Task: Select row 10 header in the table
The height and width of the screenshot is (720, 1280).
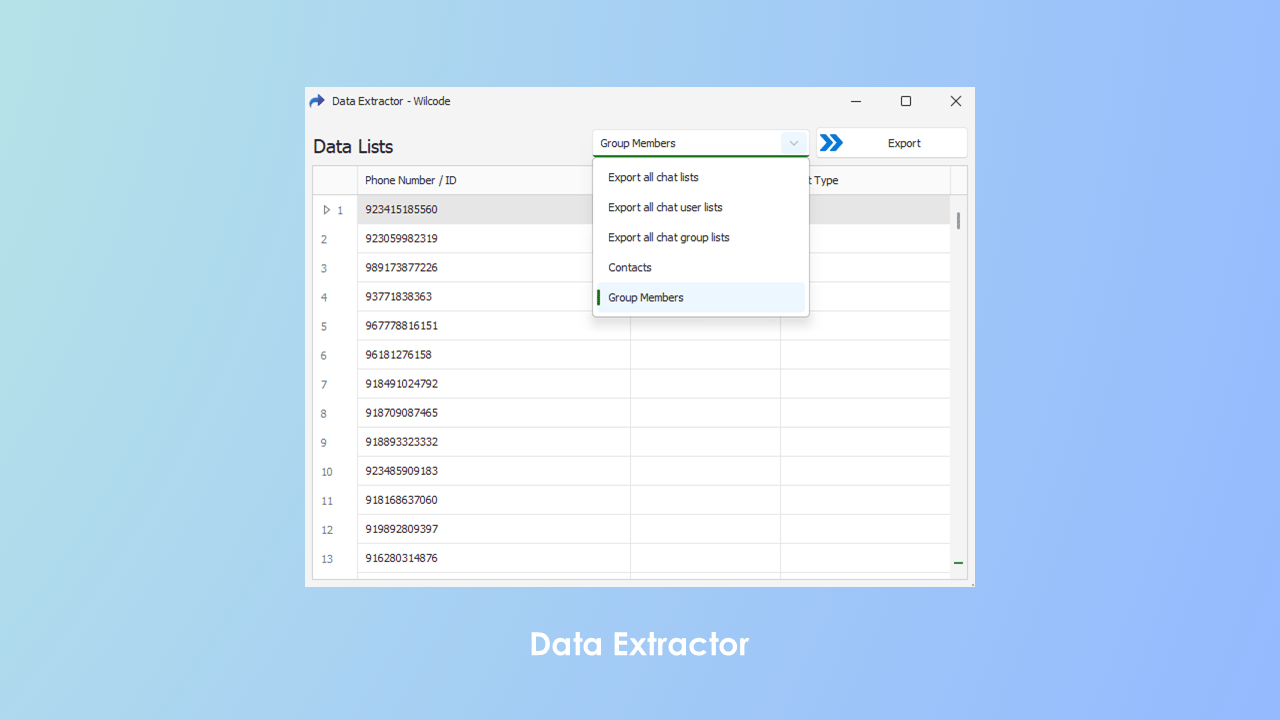Action: click(x=327, y=472)
